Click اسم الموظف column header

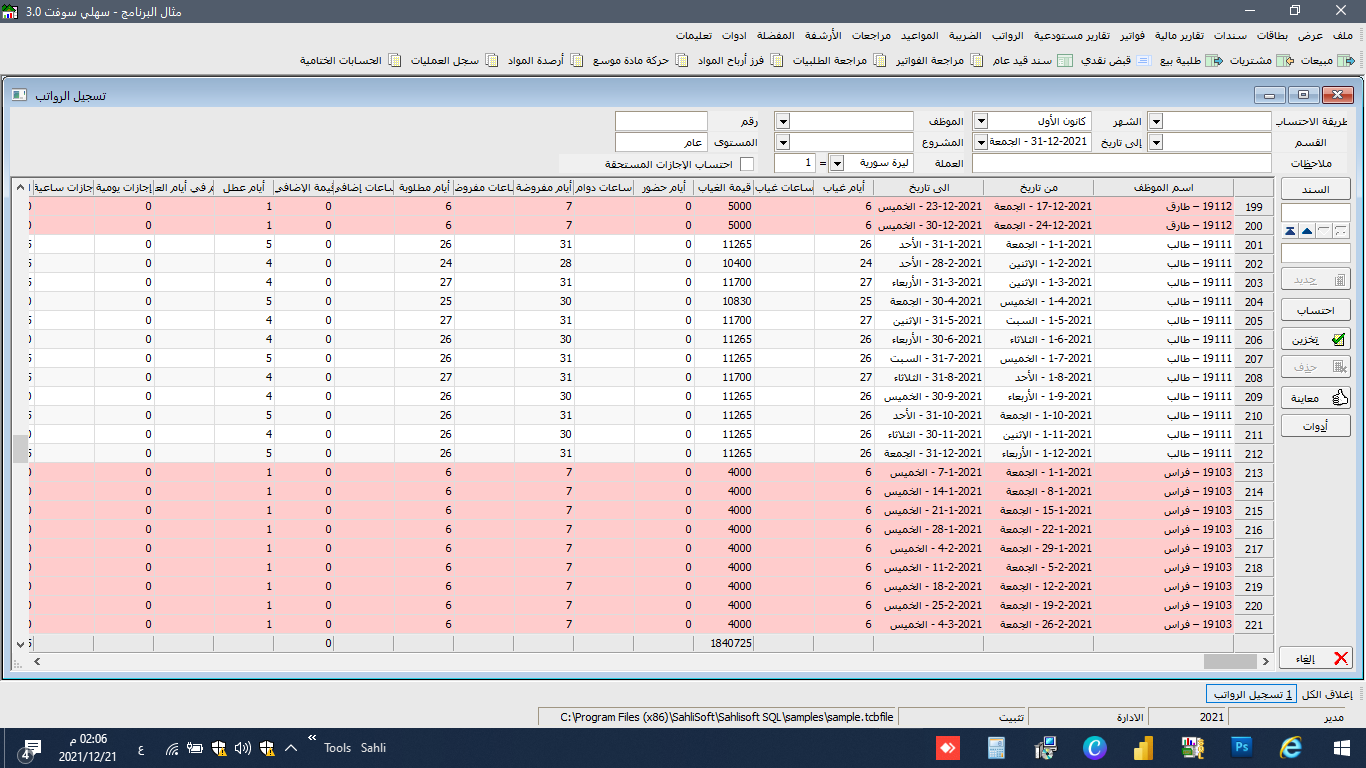coord(1163,188)
